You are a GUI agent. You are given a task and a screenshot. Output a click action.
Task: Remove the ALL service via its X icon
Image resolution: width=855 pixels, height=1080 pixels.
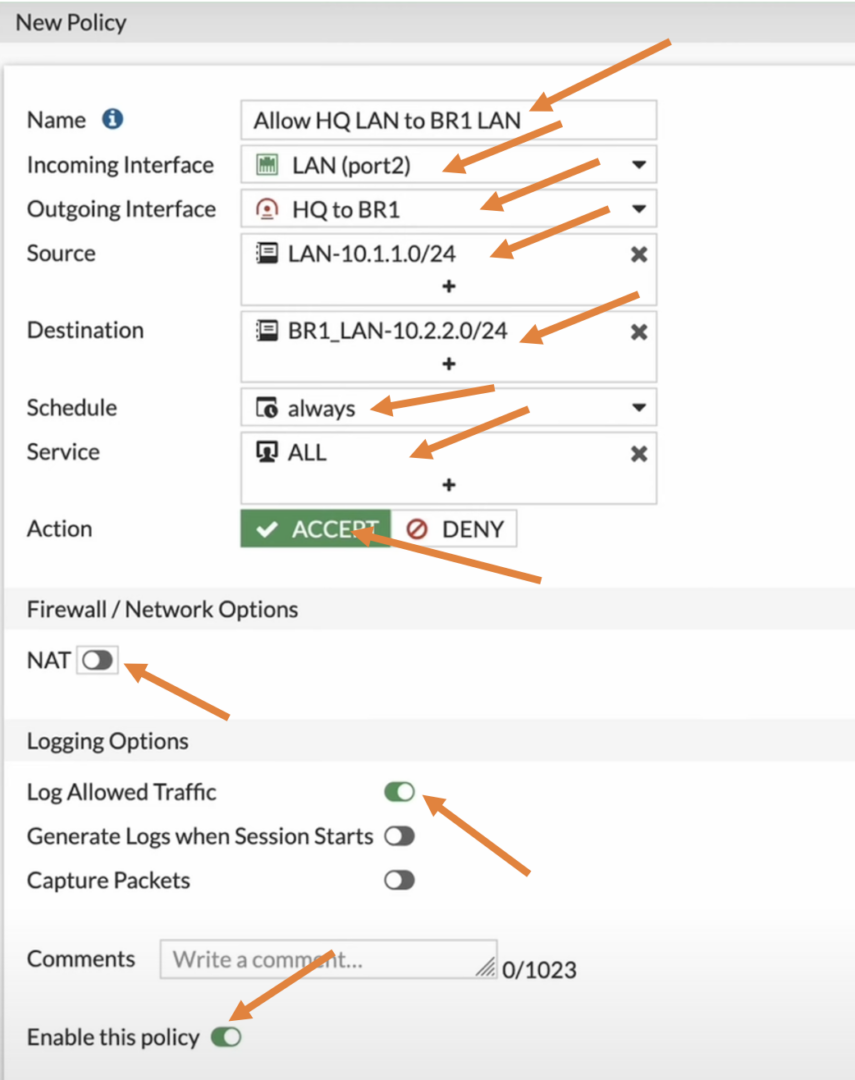click(639, 452)
